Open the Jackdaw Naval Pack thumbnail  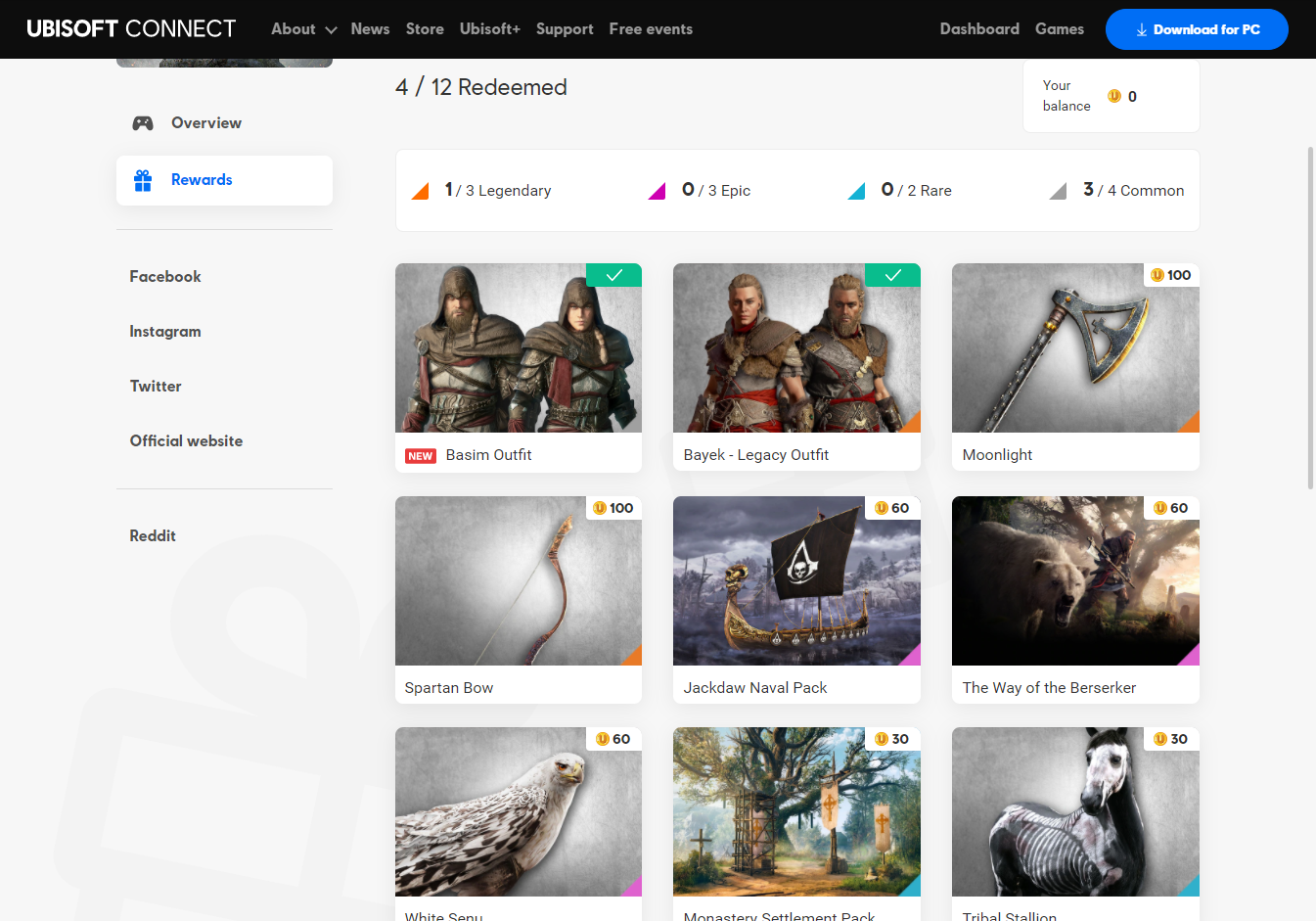coord(796,581)
